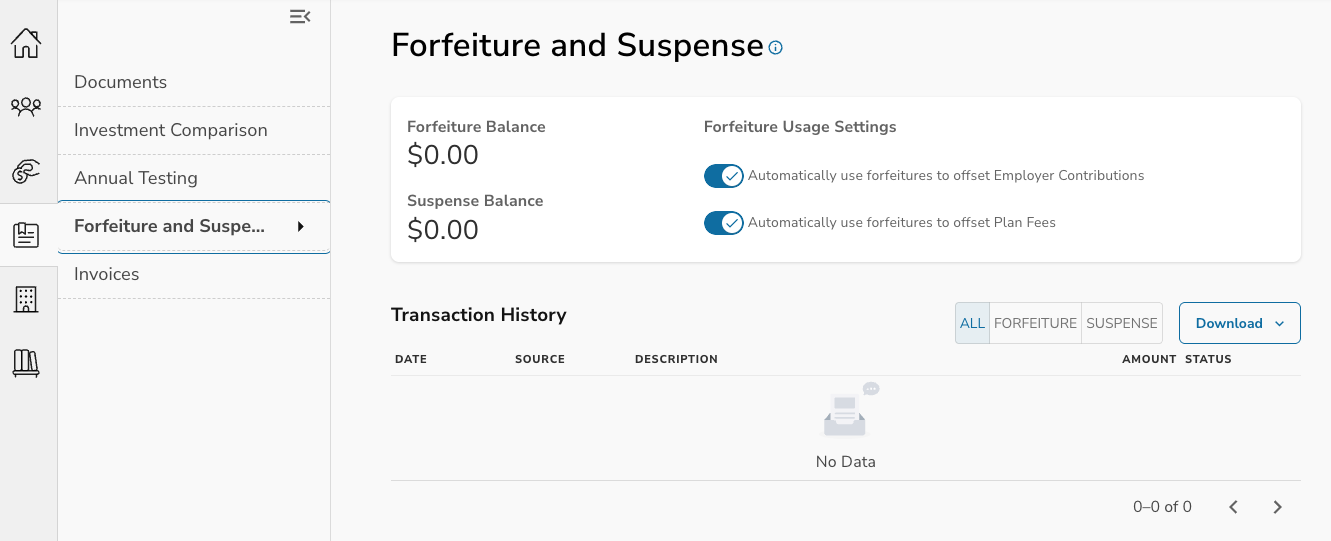Open the Invoices menu item
The height and width of the screenshot is (541, 1331).
(x=107, y=274)
